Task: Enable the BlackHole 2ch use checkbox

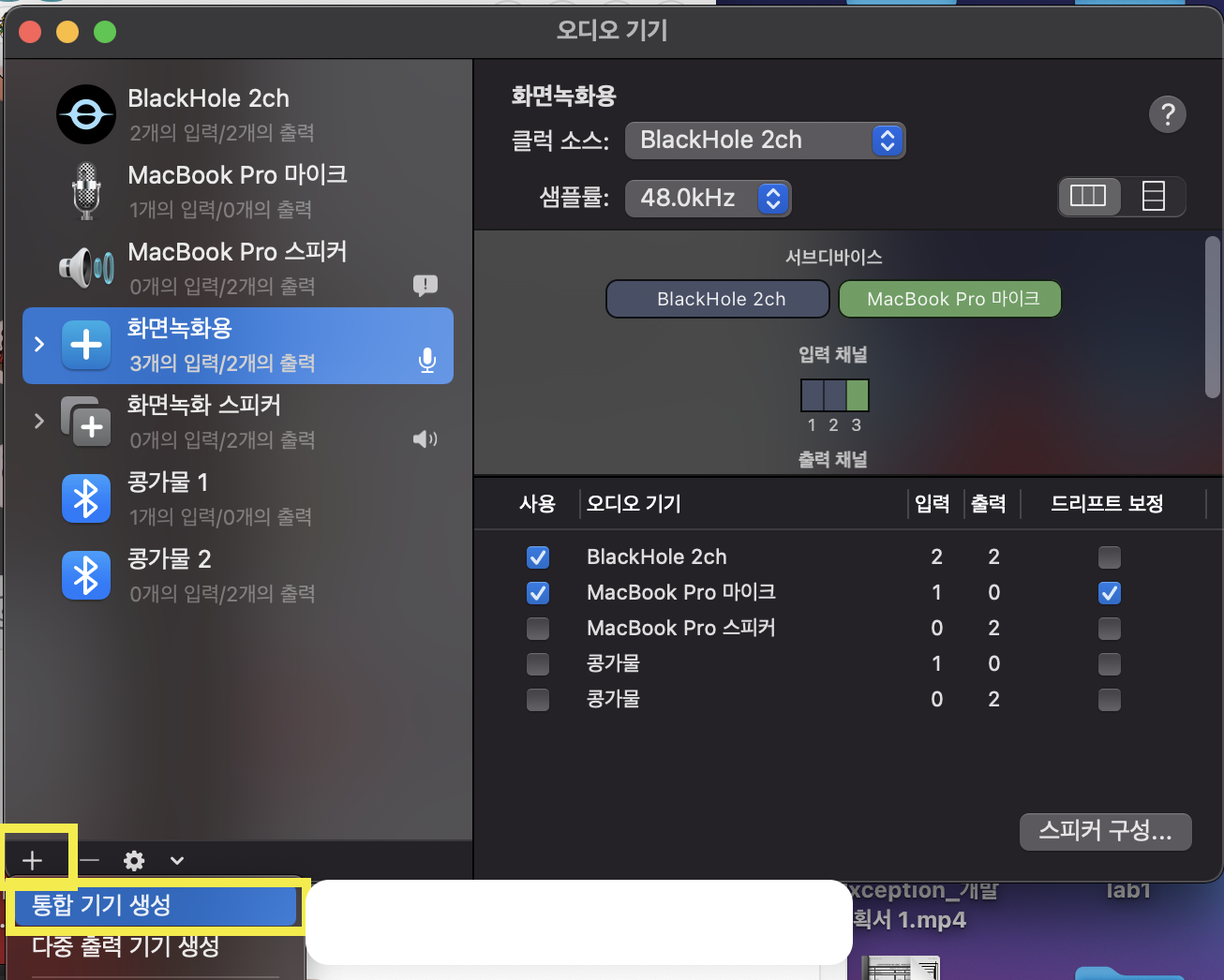Action: pos(538,557)
